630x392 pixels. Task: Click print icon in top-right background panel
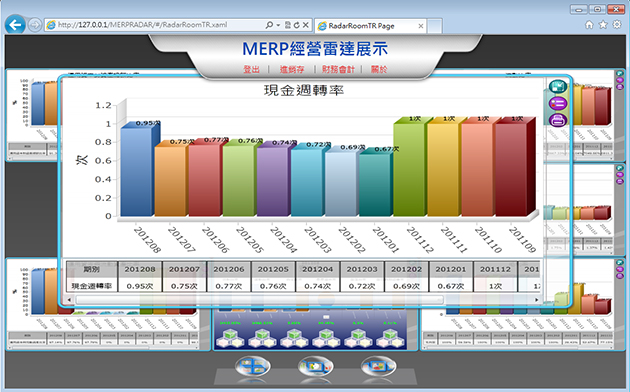620,86
